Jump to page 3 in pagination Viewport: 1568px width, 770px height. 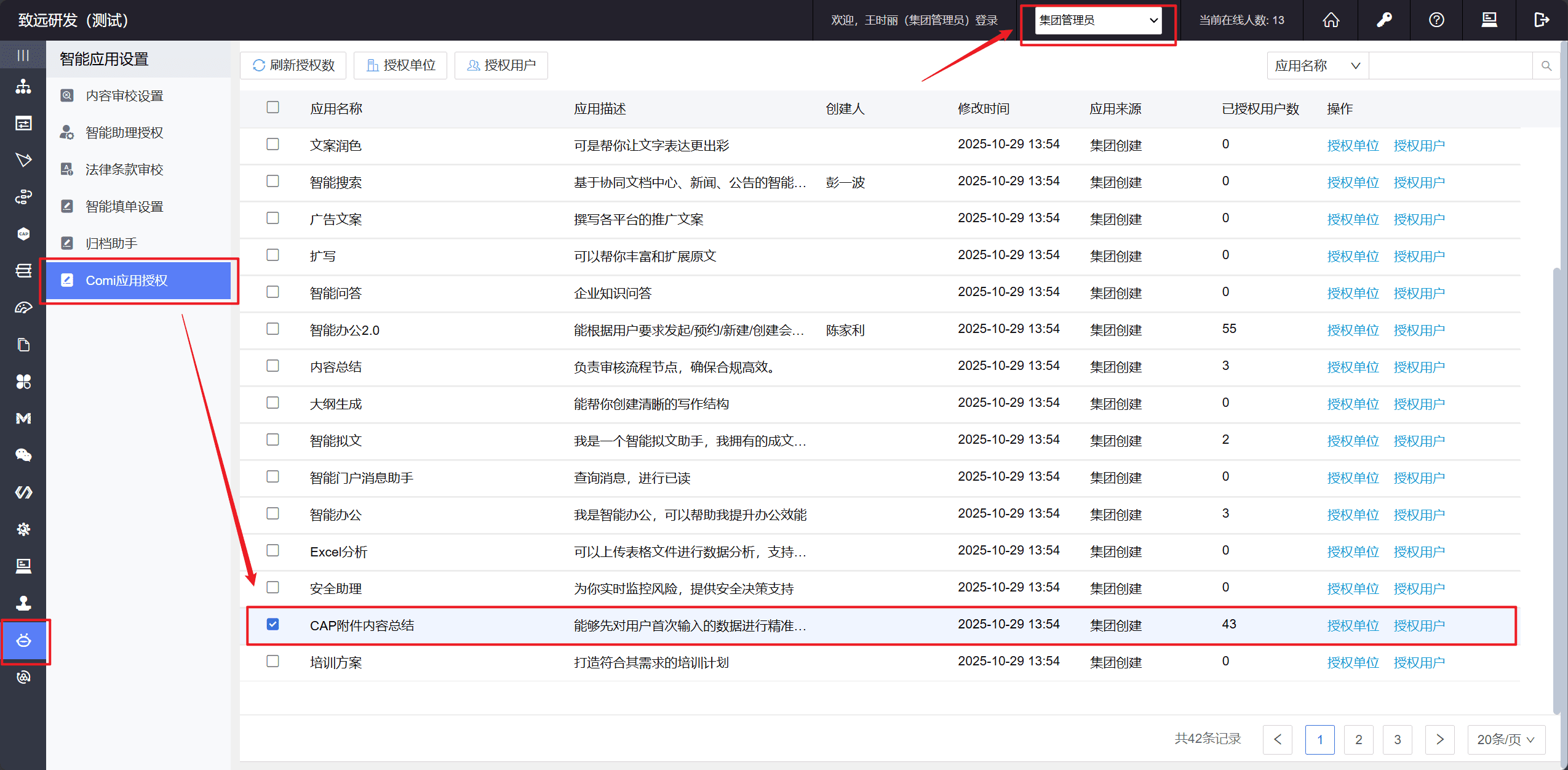click(1397, 739)
